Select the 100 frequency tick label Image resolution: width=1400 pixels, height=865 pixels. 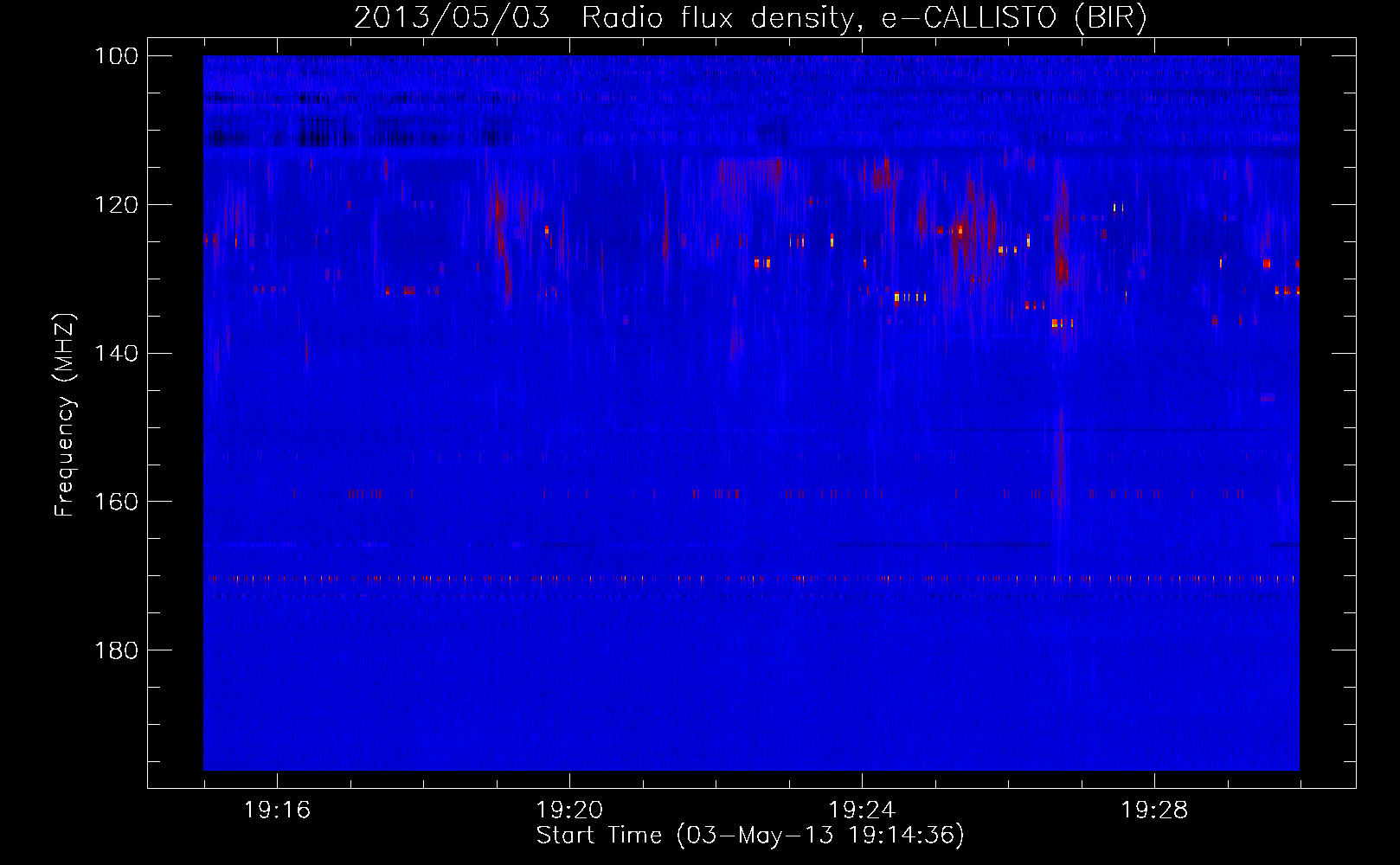coord(115,56)
